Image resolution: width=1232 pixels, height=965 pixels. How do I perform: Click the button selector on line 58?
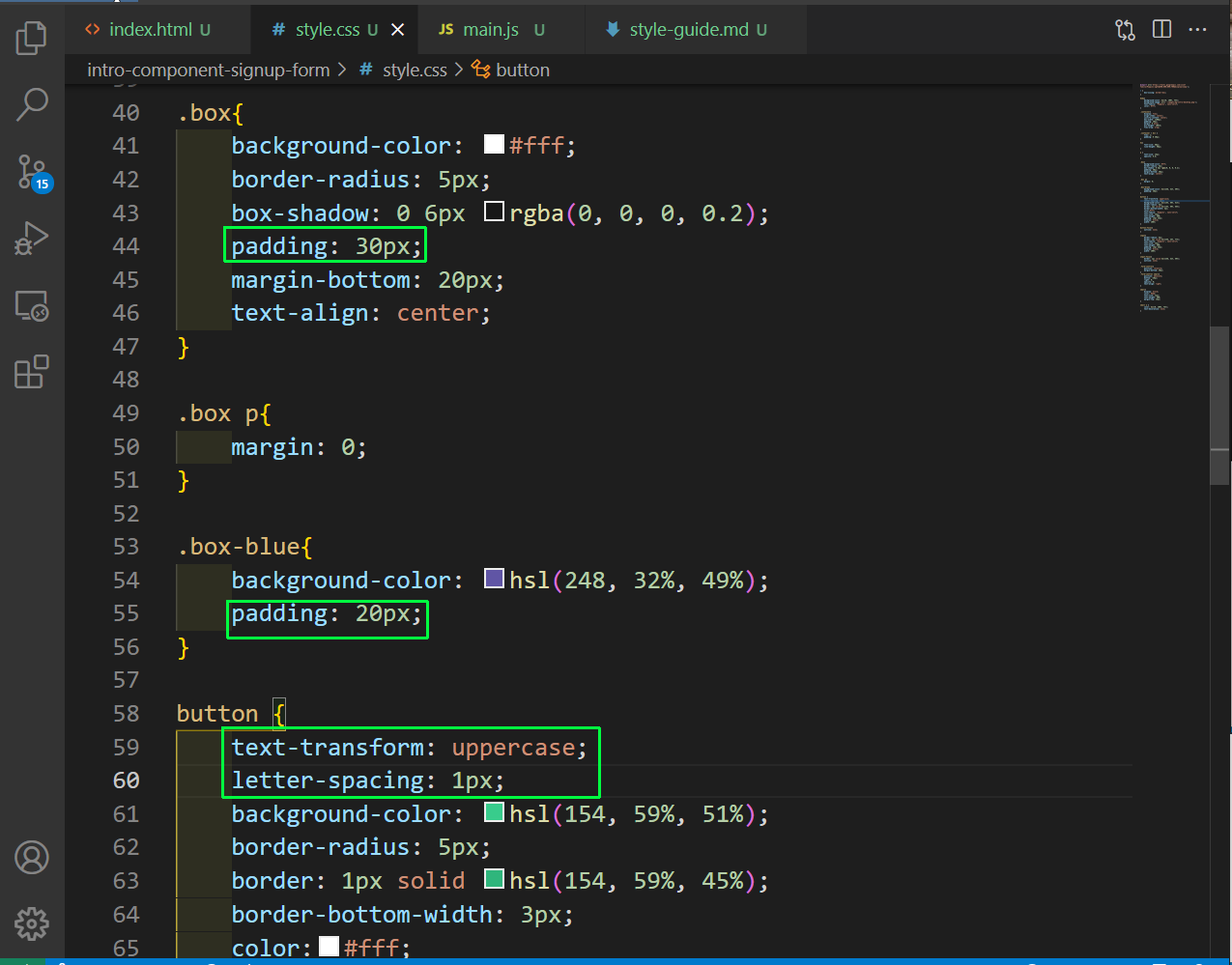pyautogui.click(x=217, y=714)
